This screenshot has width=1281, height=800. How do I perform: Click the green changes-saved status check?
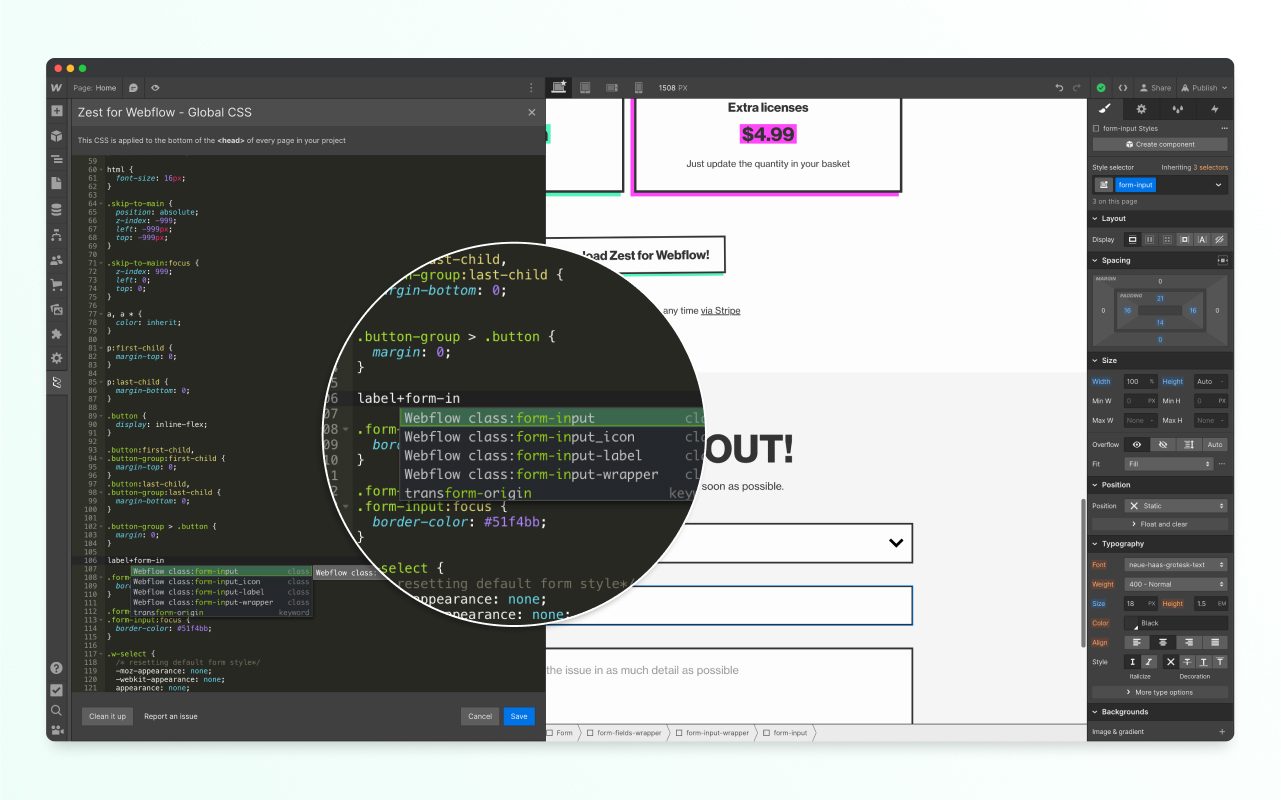(x=1101, y=88)
